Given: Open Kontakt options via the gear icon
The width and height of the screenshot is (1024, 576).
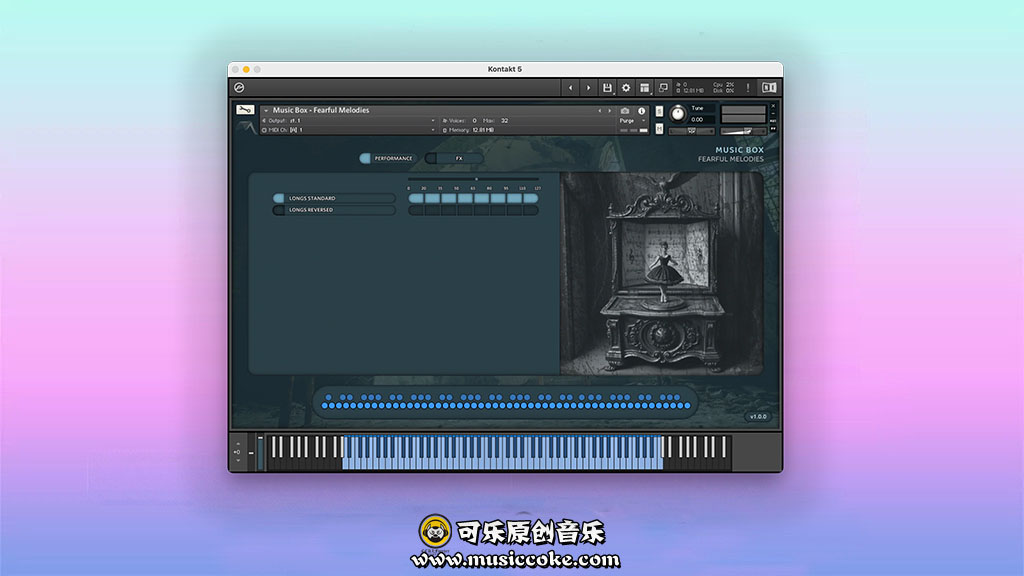Looking at the screenshot, I should pos(626,88).
